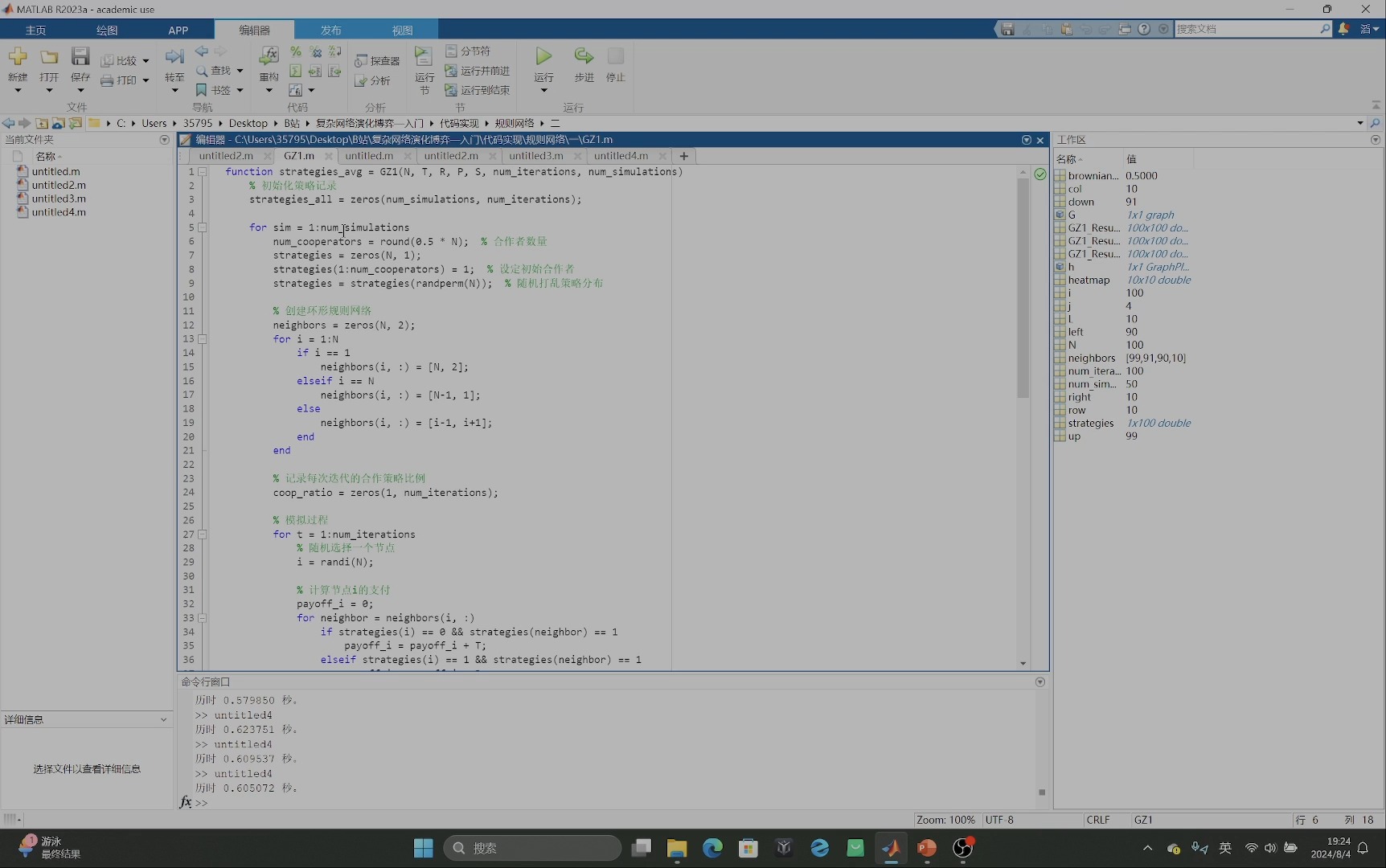Click Run to End (运行到结束)
The width and height of the screenshot is (1386, 868).
[x=478, y=91]
